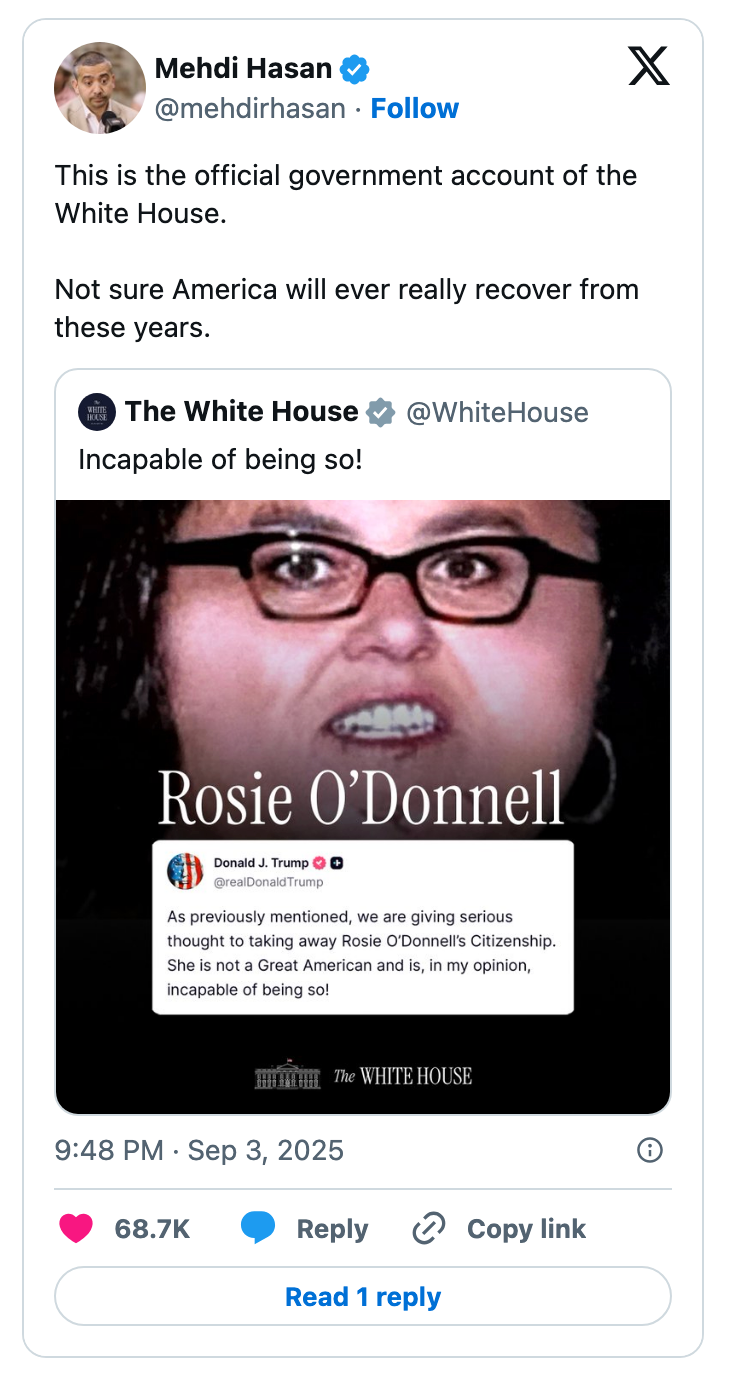This screenshot has height=1378, width=732.
Task: Click Read 1 reply
Action: click(363, 1296)
